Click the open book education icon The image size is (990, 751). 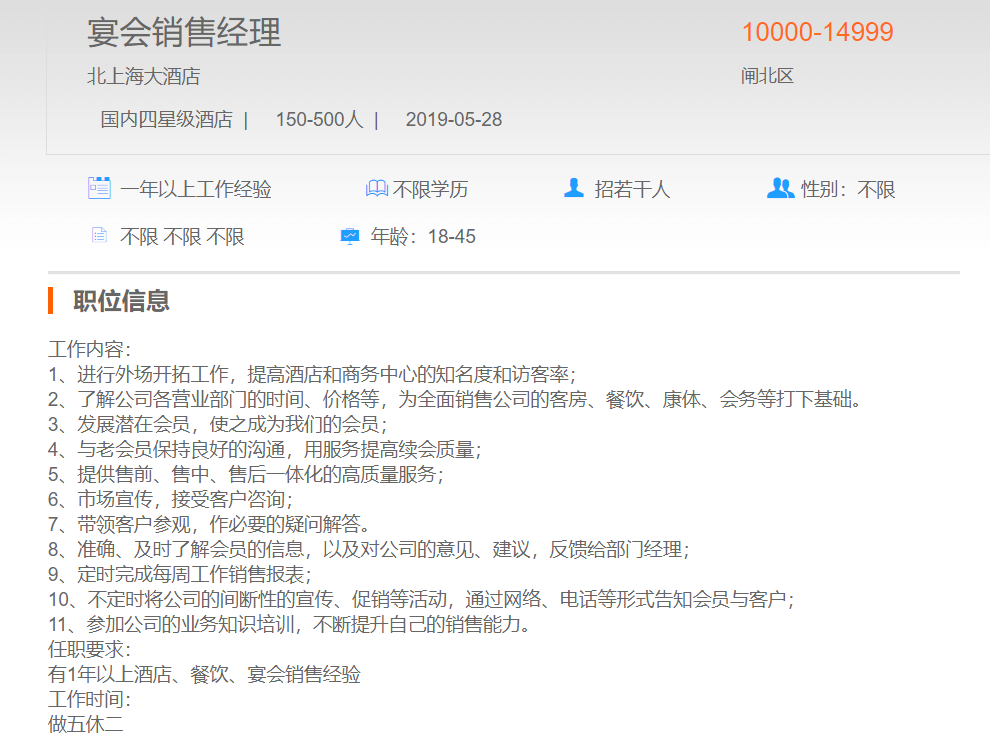click(x=376, y=189)
